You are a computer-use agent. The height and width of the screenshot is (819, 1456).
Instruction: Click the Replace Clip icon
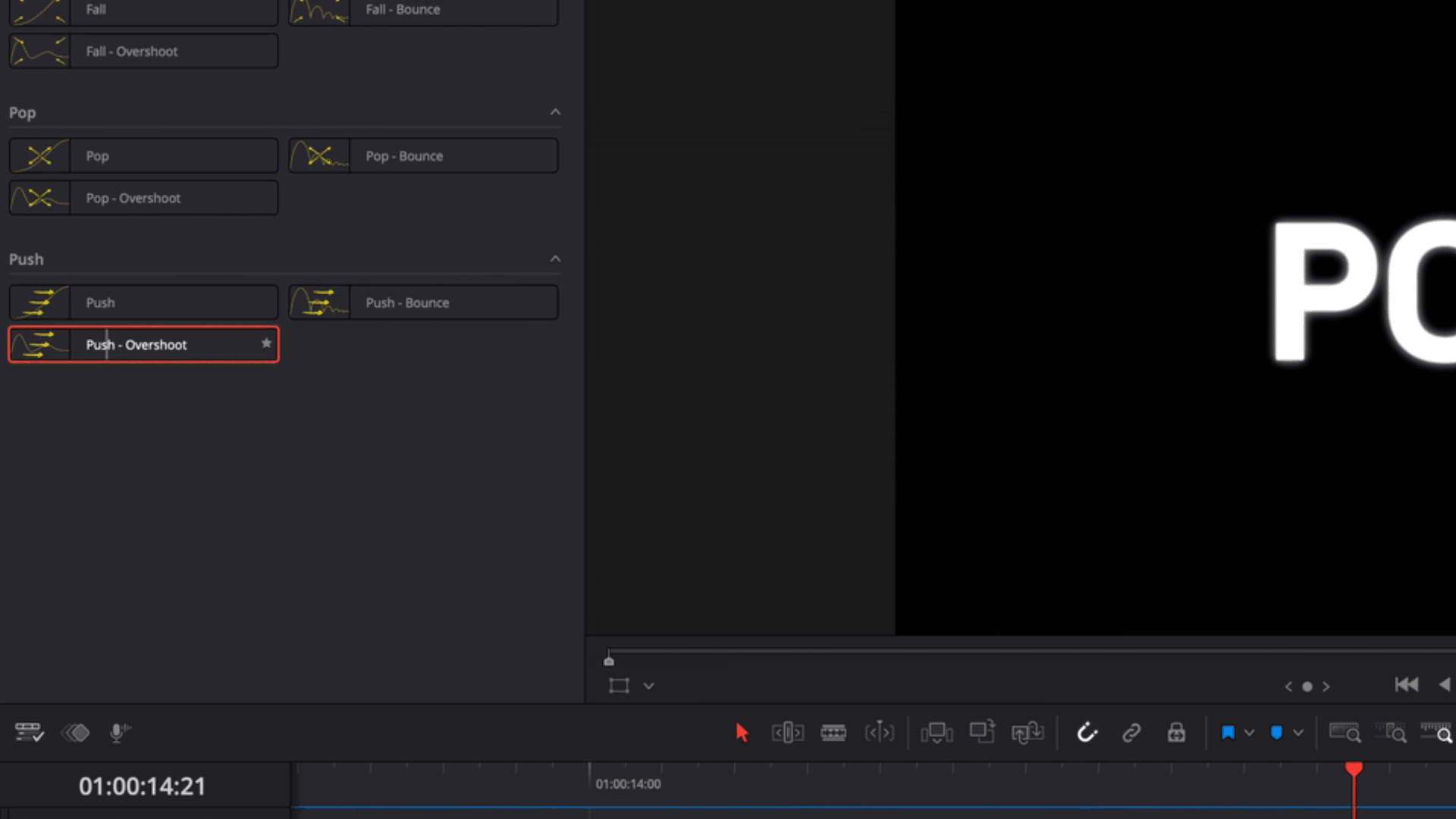1028,733
